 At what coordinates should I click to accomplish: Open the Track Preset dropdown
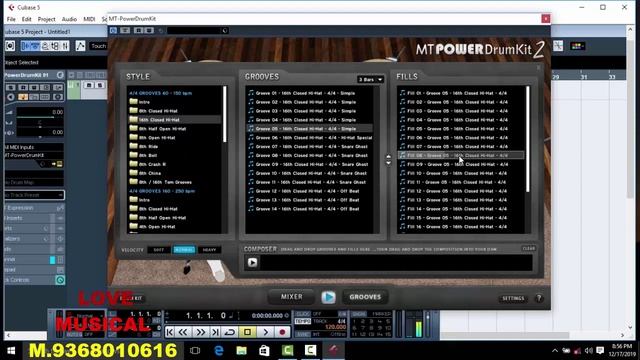pos(34,195)
